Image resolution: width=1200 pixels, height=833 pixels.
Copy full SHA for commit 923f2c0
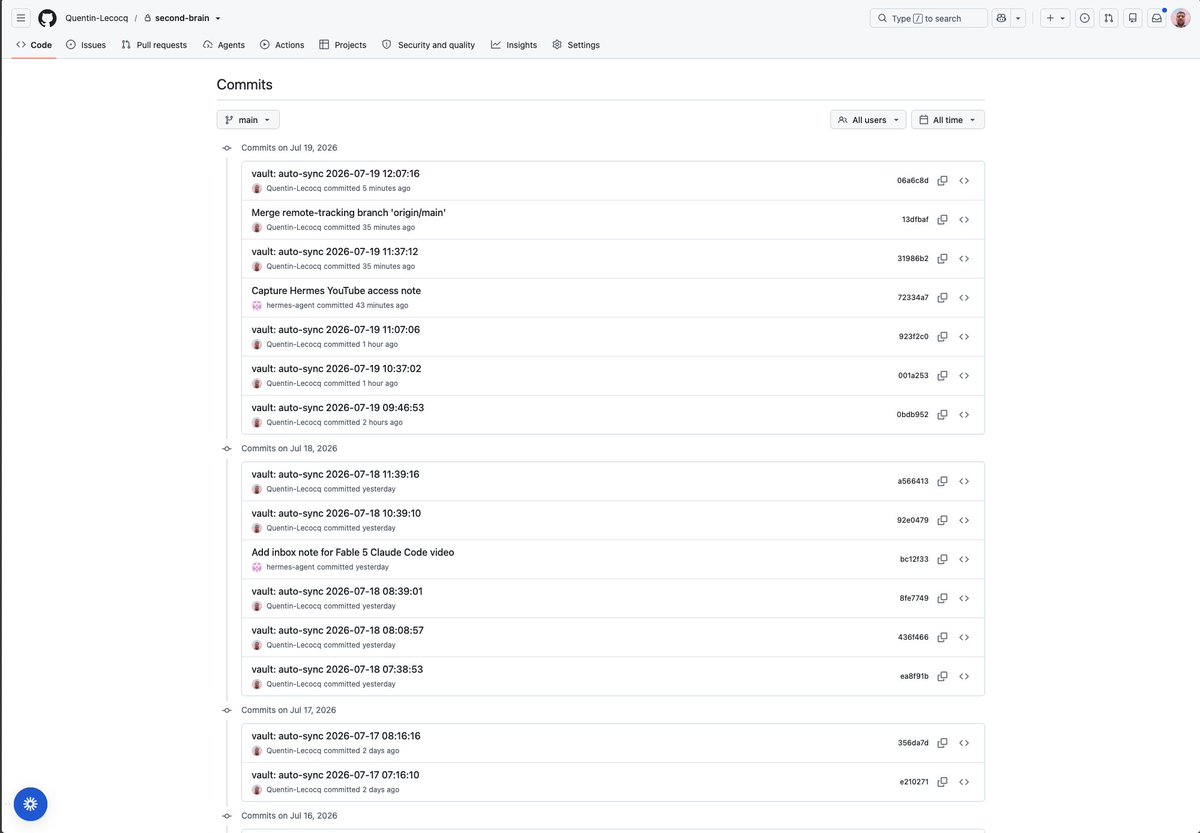point(942,337)
